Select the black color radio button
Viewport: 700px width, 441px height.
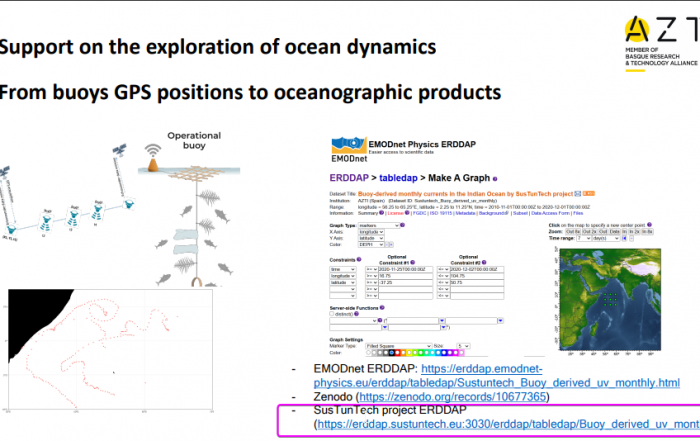[392, 353]
